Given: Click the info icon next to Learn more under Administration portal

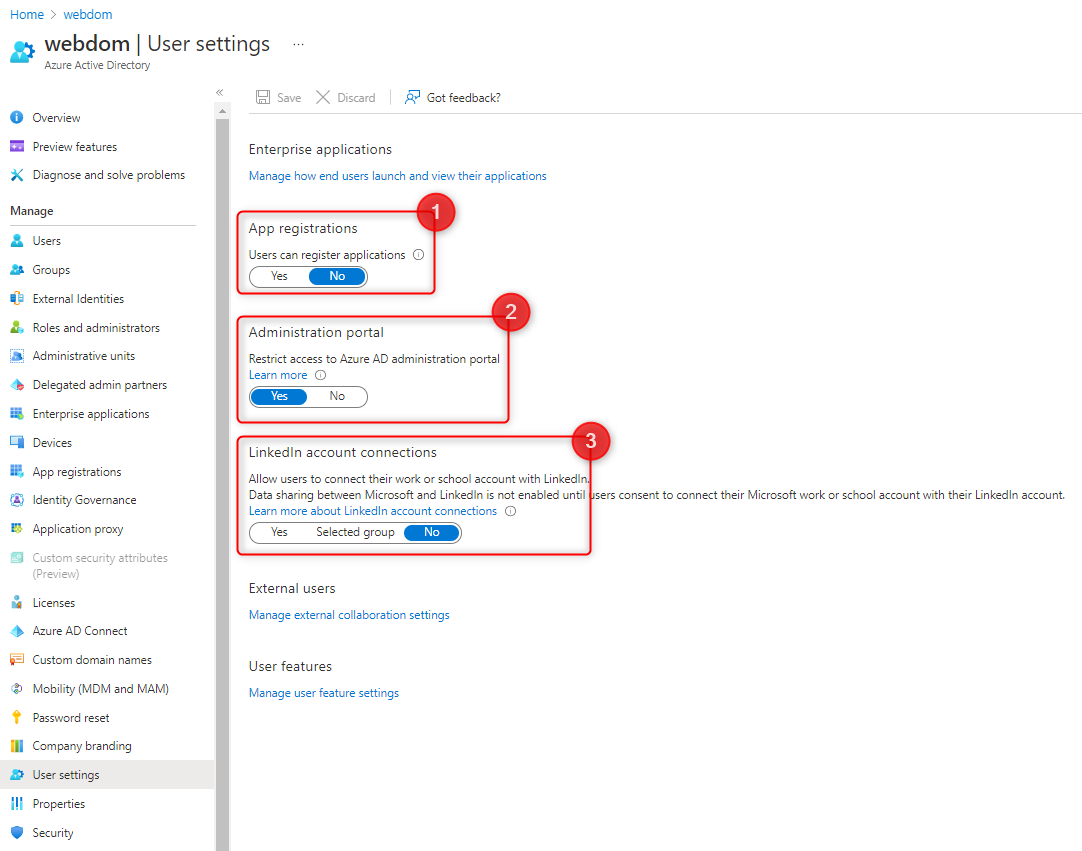Looking at the screenshot, I should pos(320,375).
